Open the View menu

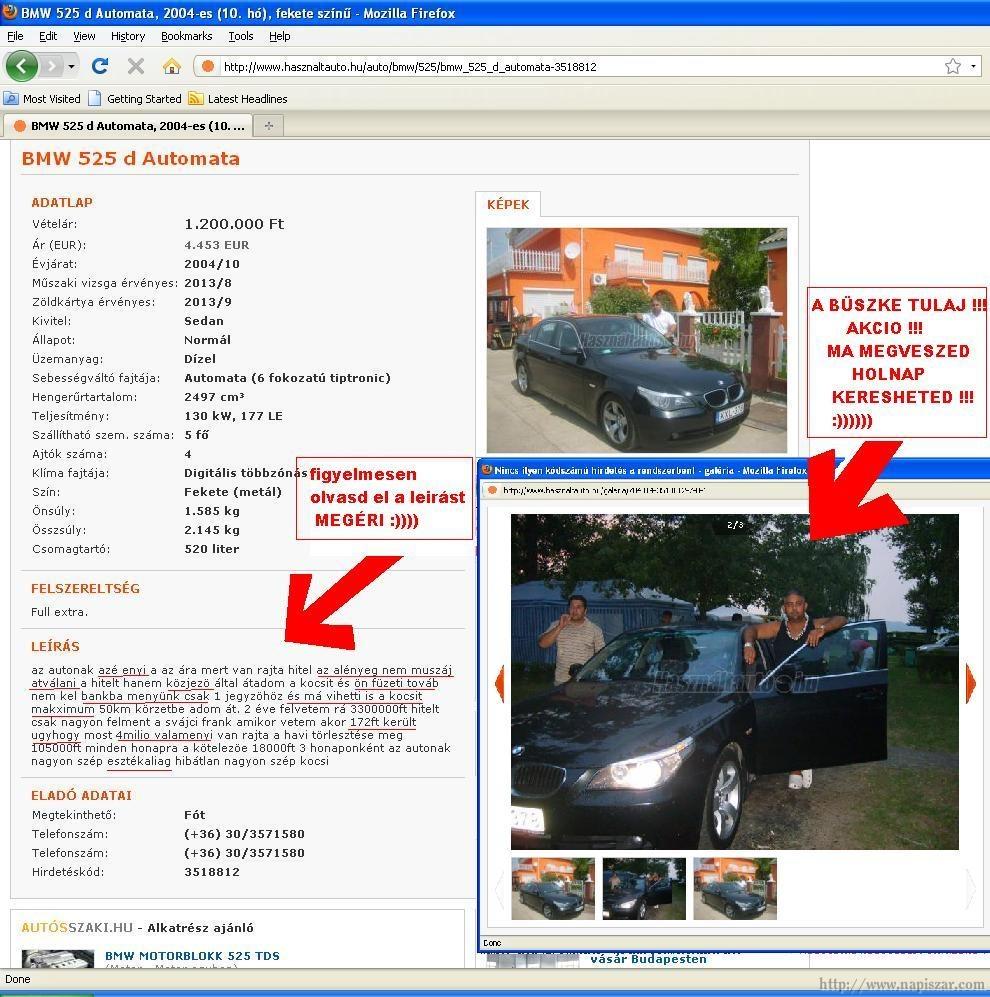click(x=84, y=36)
